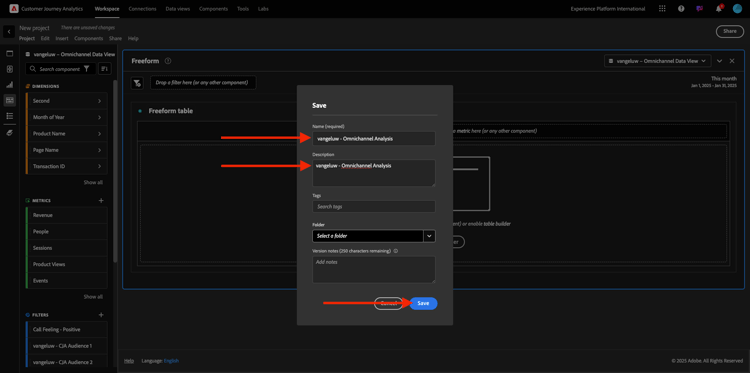Collapse the Freeform panel chevron
The height and width of the screenshot is (373, 750).
719,61
